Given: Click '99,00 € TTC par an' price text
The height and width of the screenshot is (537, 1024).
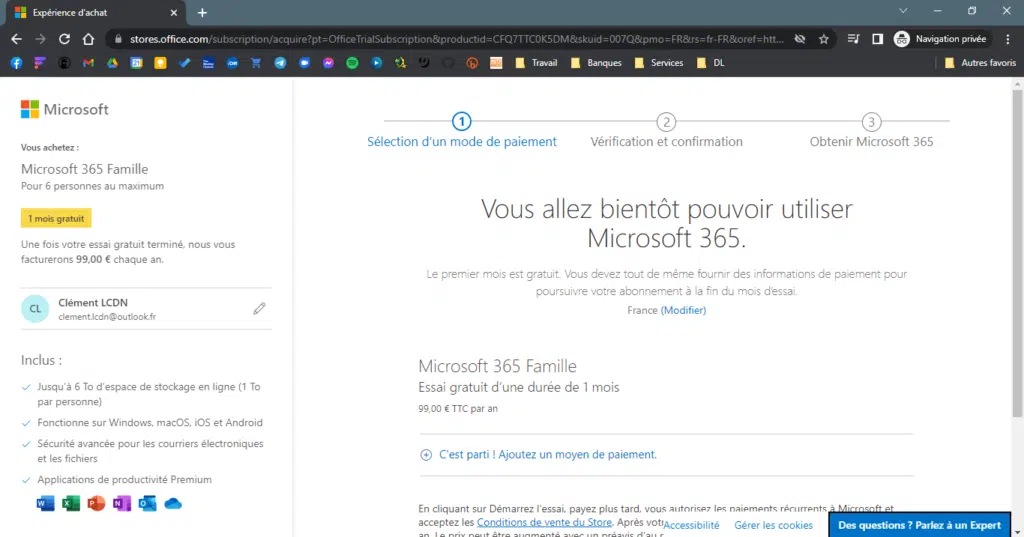Looking at the screenshot, I should tap(458, 409).
